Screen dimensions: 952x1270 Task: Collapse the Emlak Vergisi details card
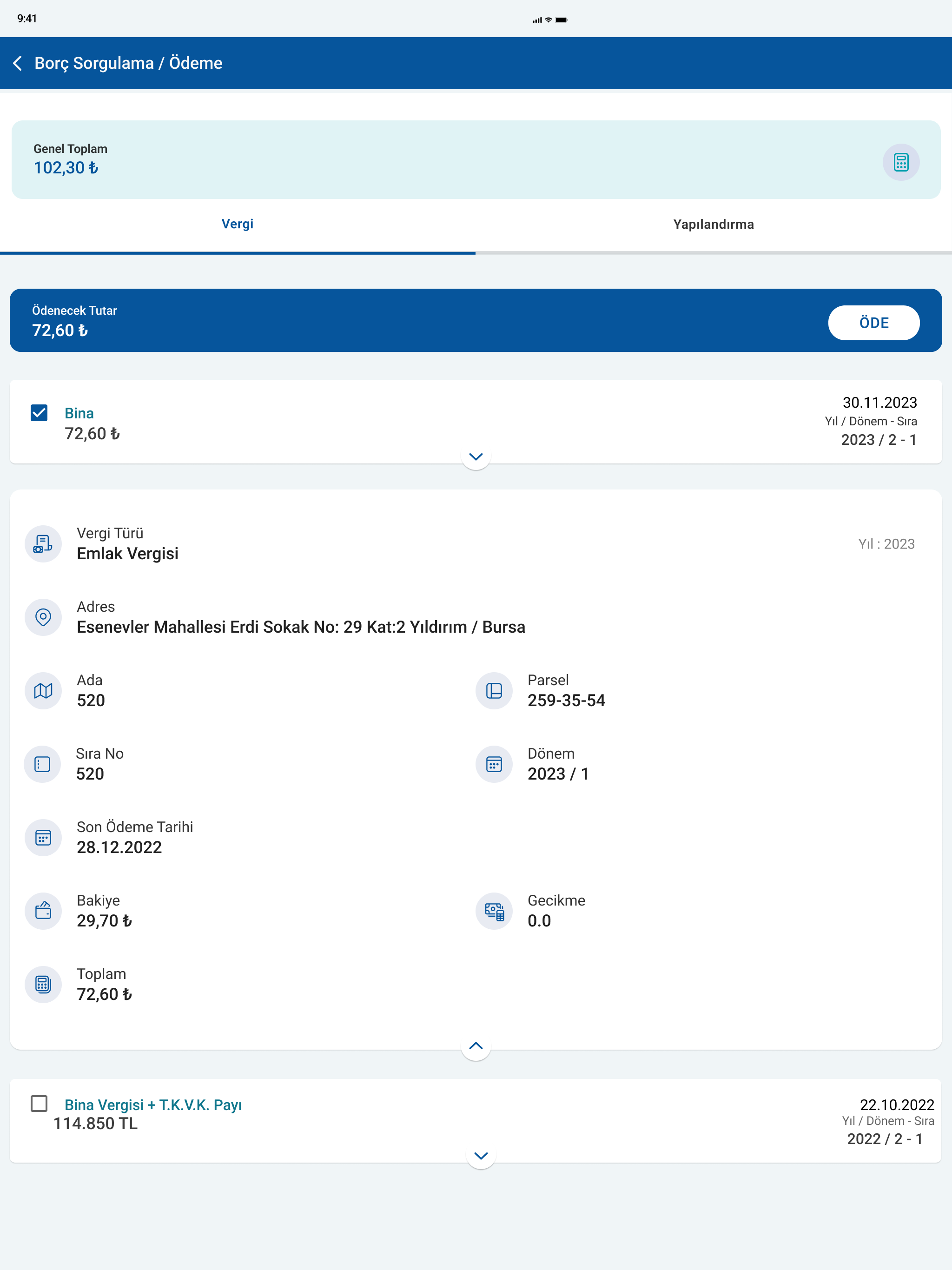(x=476, y=1046)
